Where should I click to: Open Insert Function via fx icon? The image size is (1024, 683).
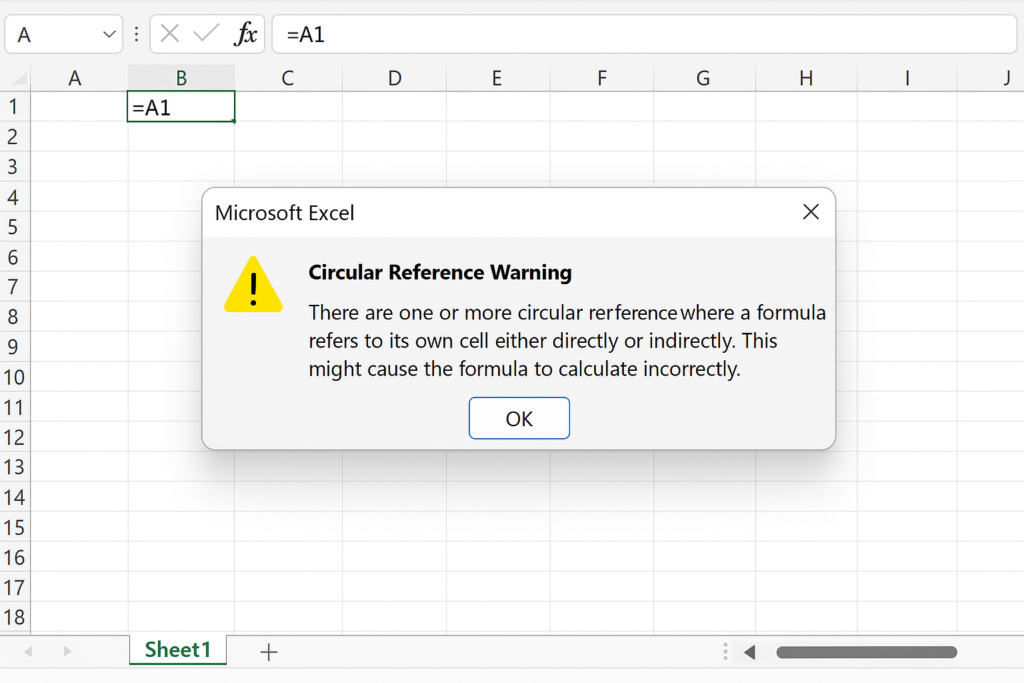pos(245,34)
